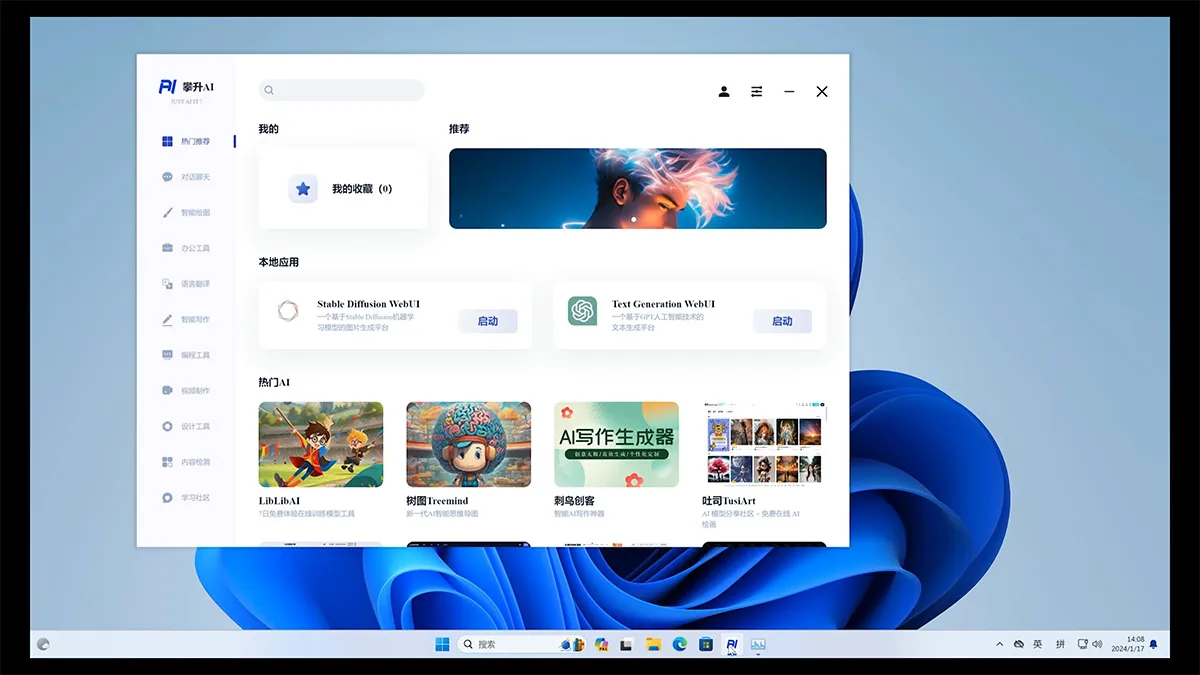Open Microsoft Edge from the taskbar

pyautogui.click(x=680, y=644)
